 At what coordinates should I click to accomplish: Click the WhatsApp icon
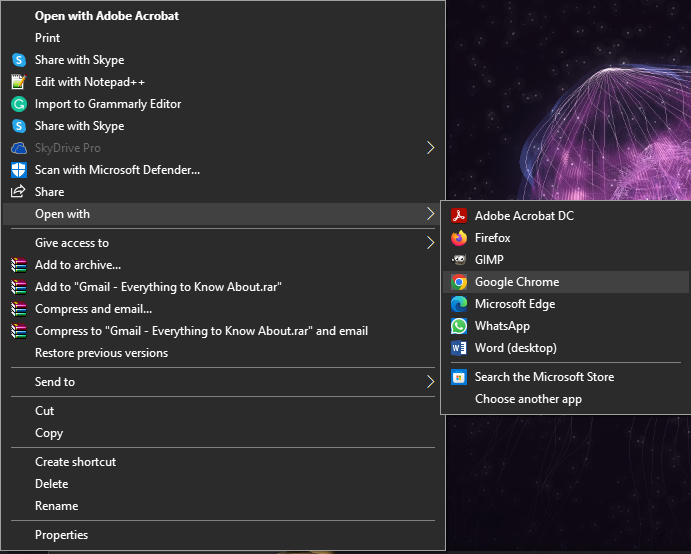pyautogui.click(x=459, y=326)
